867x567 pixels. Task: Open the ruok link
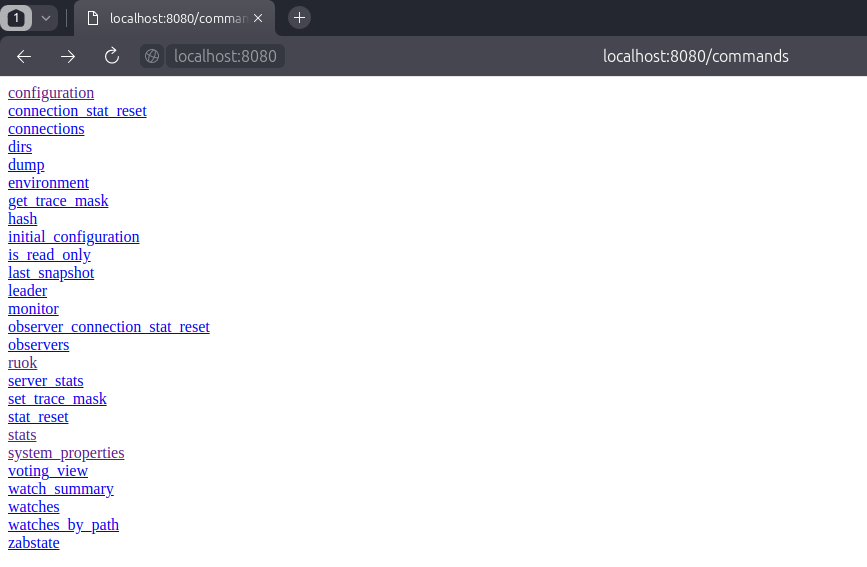pos(23,363)
